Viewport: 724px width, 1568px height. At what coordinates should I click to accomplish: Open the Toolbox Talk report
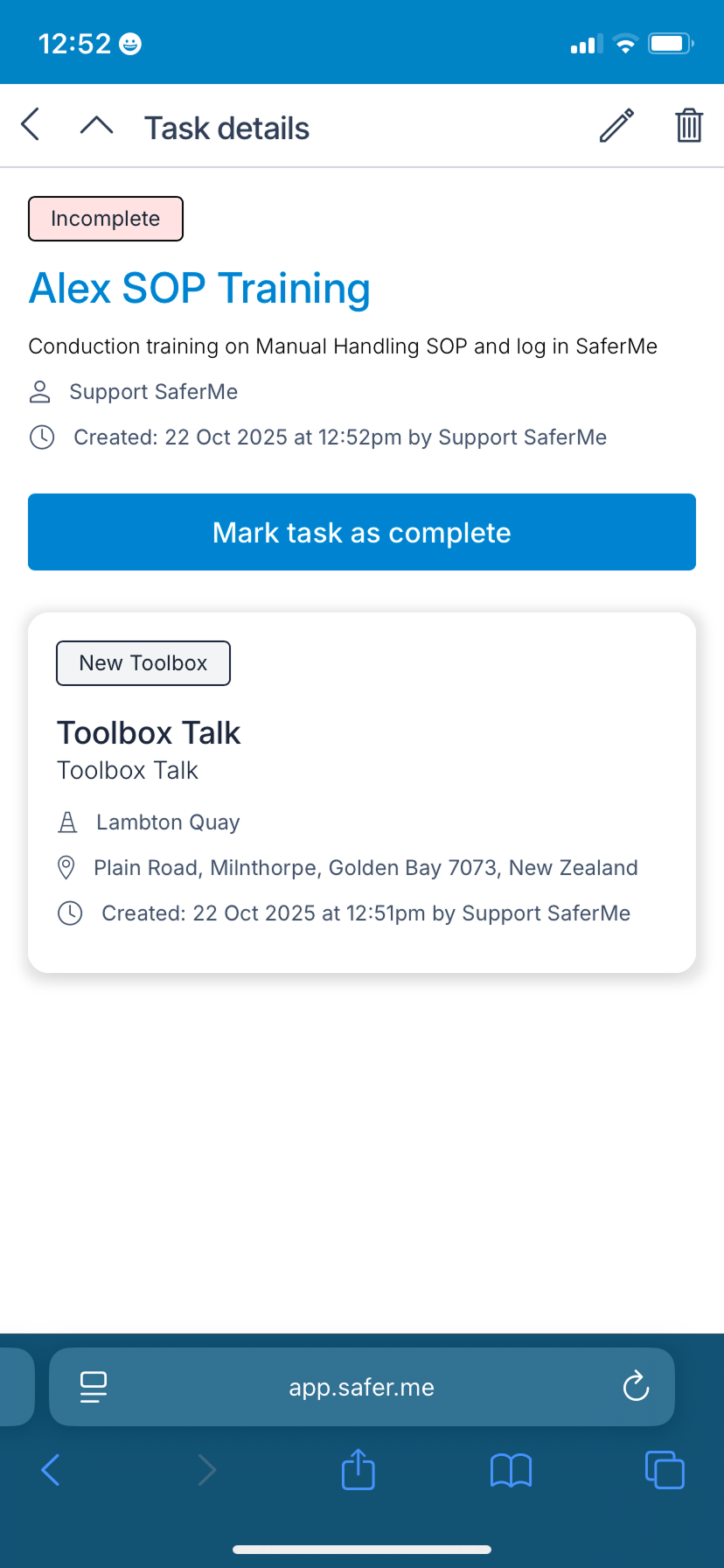point(149,731)
